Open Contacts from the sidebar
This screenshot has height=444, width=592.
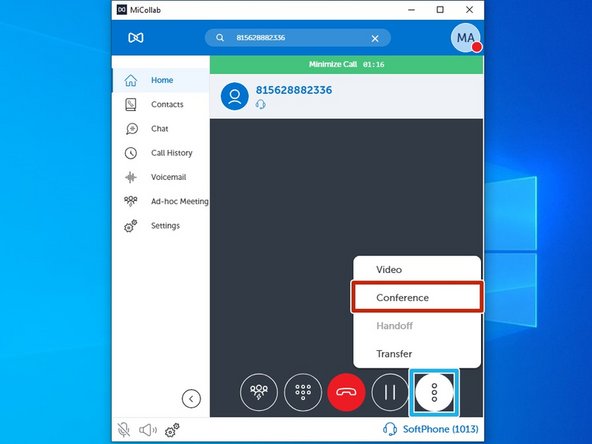[161, 104]
